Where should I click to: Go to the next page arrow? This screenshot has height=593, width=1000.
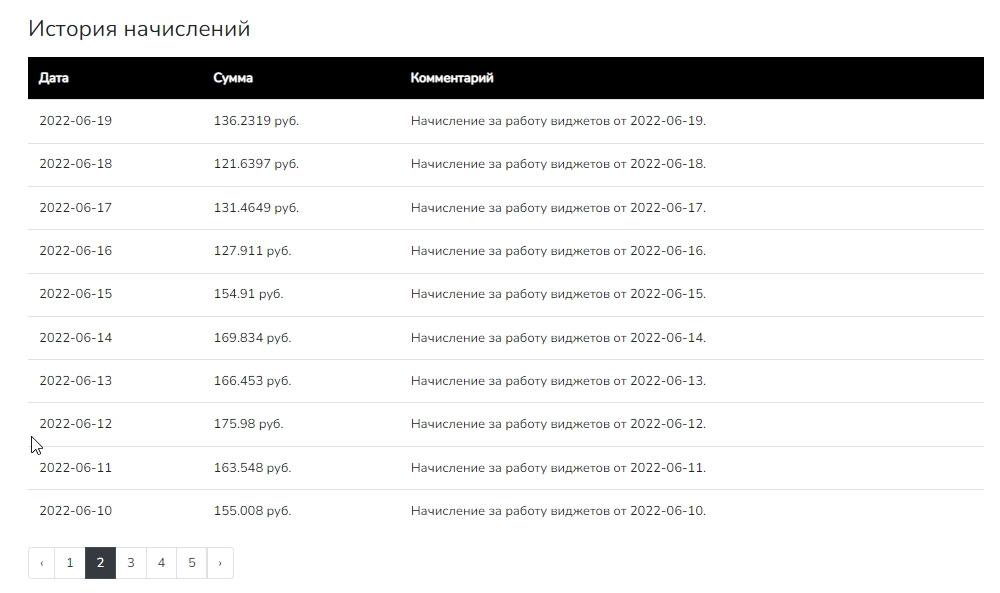pyautogui.click(x=220, y=563)
